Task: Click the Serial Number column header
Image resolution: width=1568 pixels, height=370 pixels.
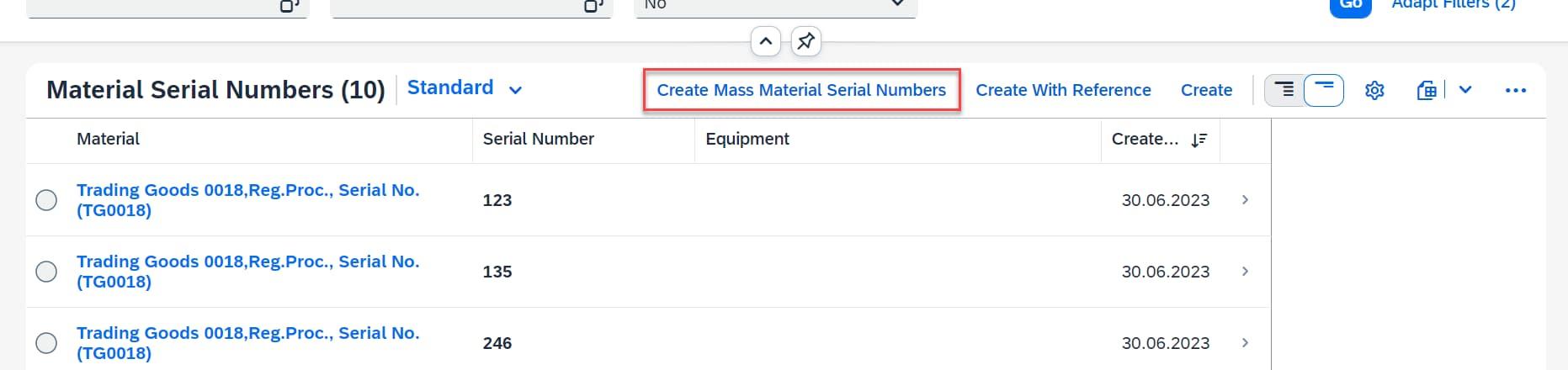Action: tap(539, 139)
